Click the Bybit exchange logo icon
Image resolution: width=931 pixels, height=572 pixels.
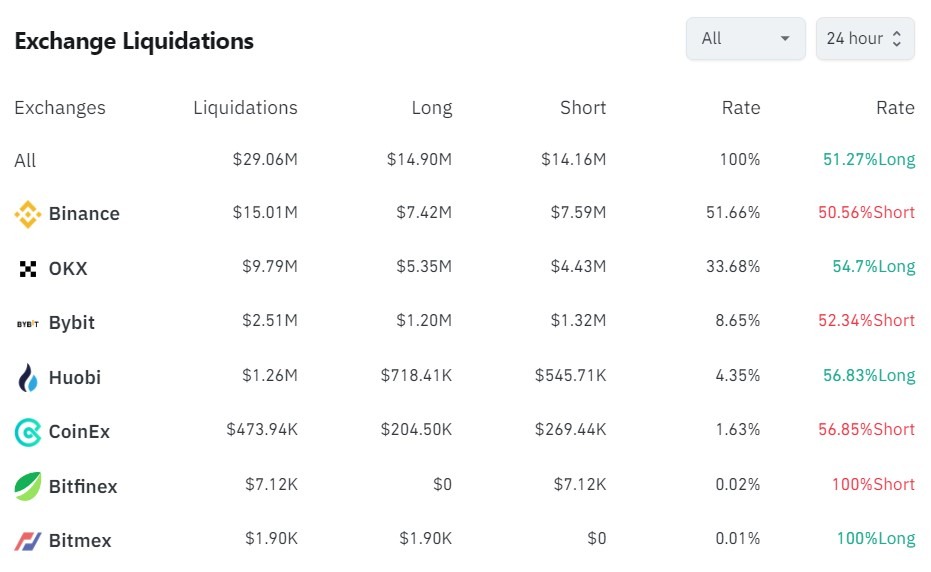click(x=27, y=323)
